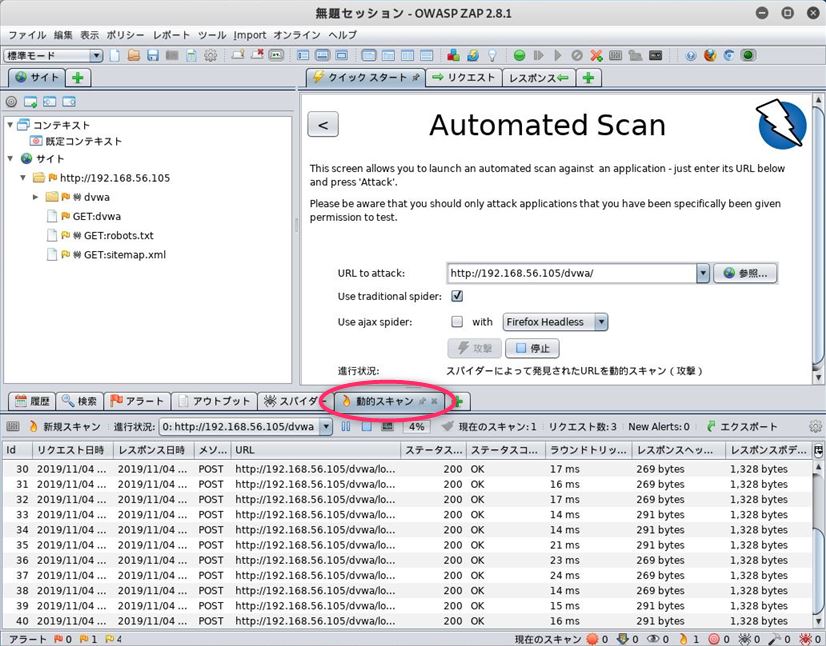This screenshot has width=826, height=646.
Task: Expand the URL to attack dropdown
Action: coord(703,273)
